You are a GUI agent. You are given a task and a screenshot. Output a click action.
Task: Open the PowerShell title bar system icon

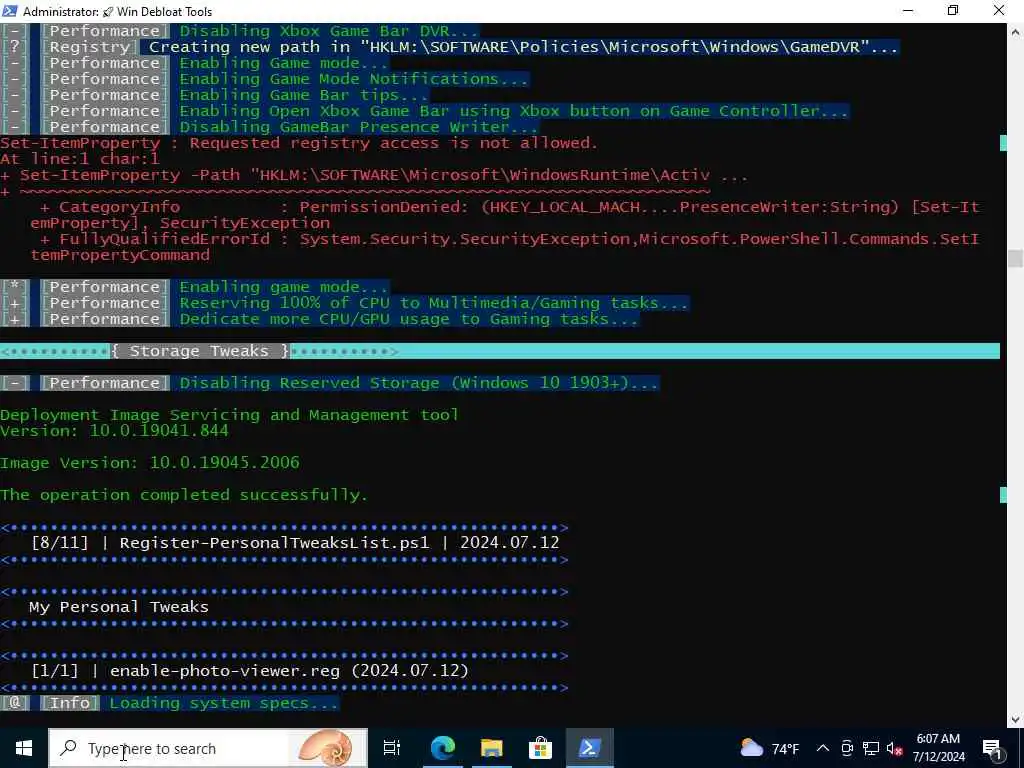point(10,11)
